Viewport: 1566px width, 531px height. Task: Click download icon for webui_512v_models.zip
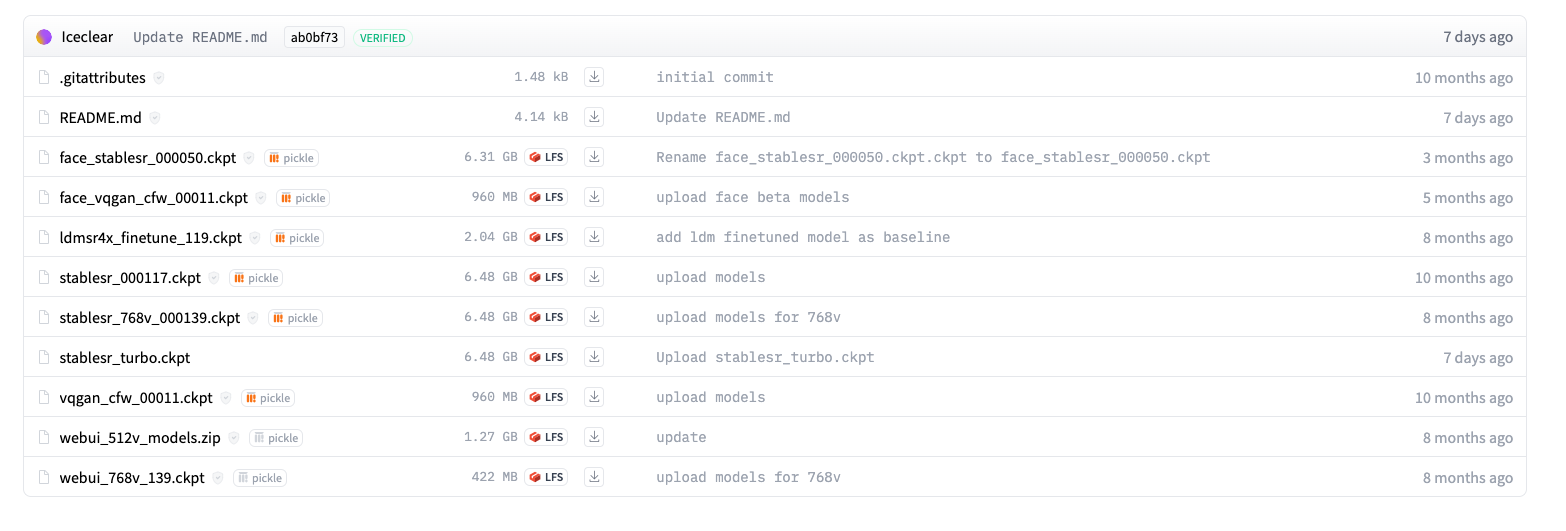coord(594,437)
